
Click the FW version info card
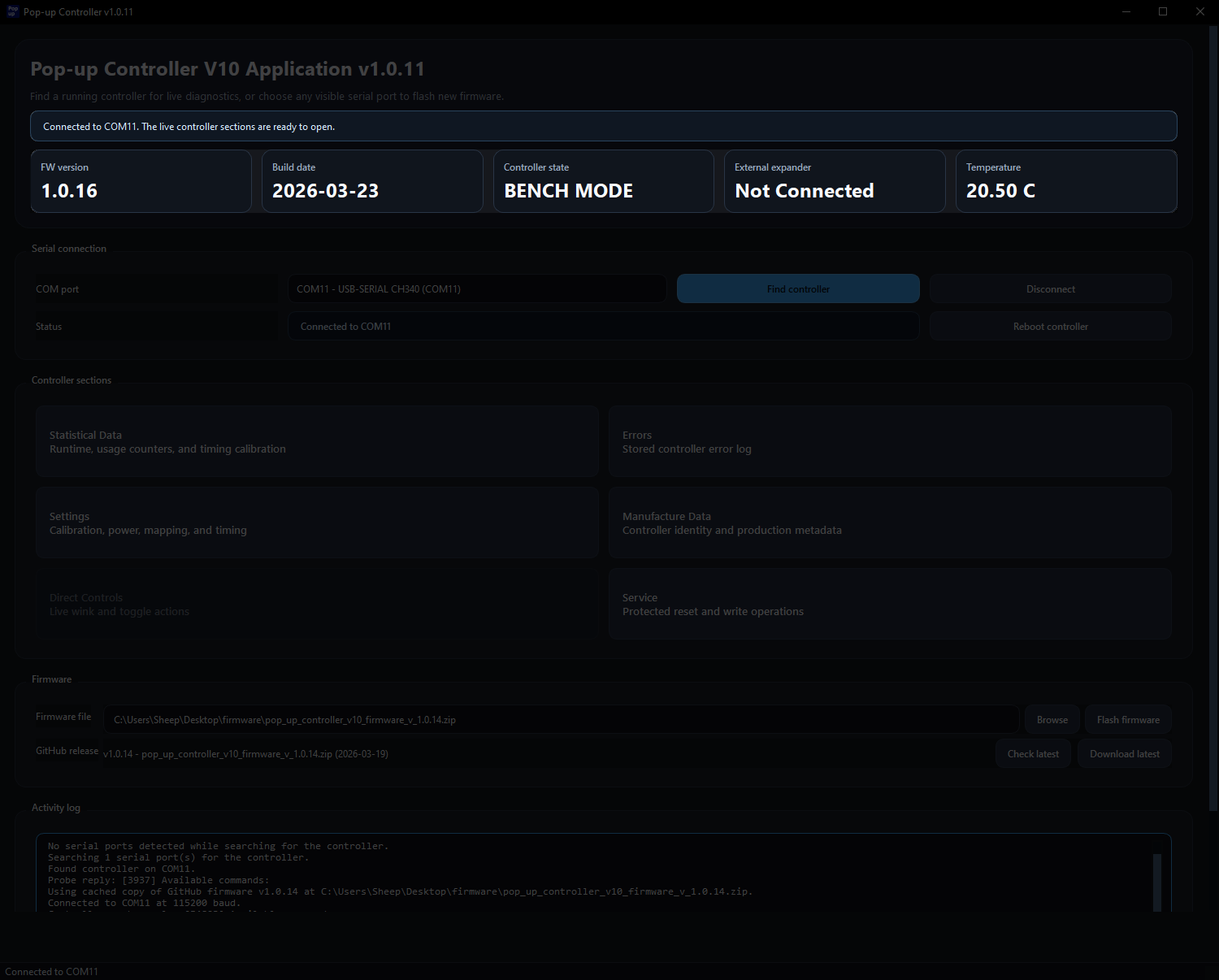click(x=141, y=180)
